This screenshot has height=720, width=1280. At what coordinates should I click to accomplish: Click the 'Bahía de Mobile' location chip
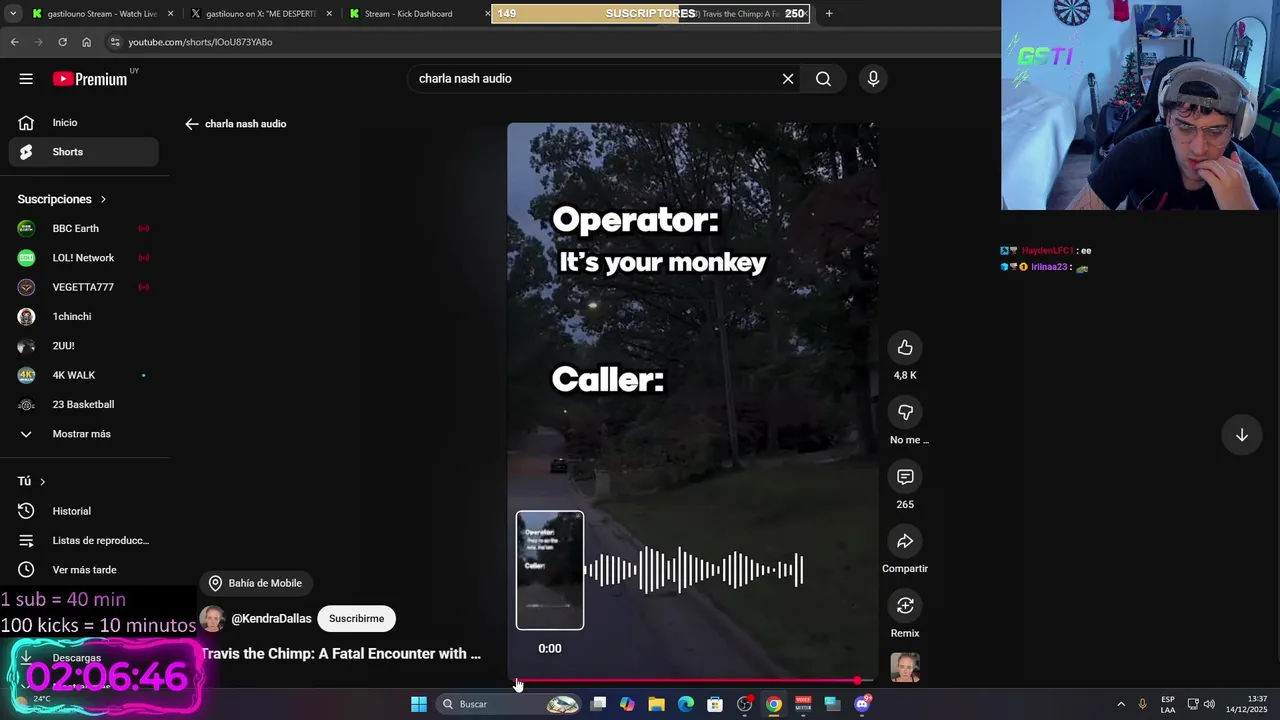(256, 583)
